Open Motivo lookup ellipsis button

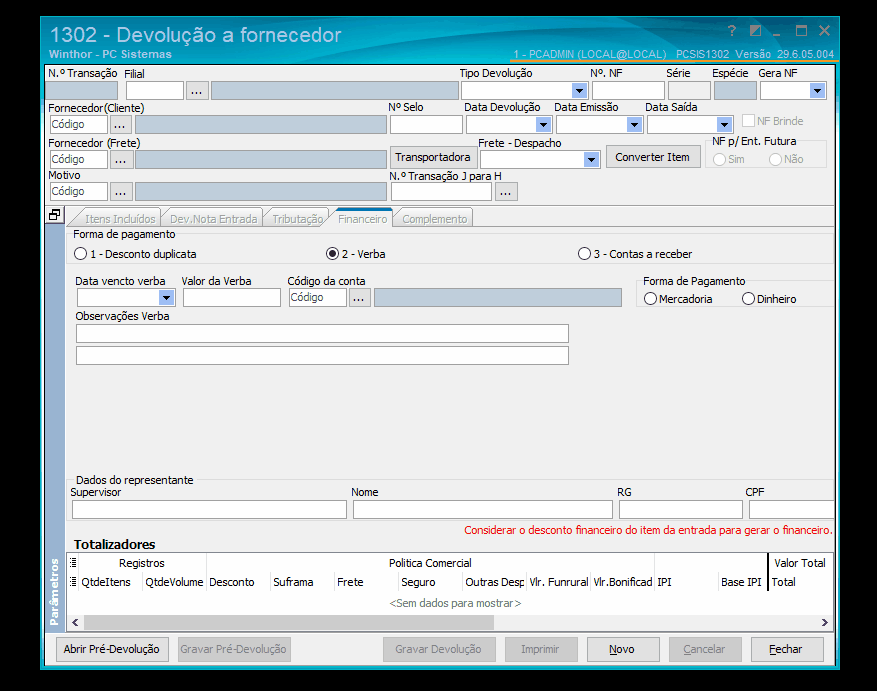point(121,191)
